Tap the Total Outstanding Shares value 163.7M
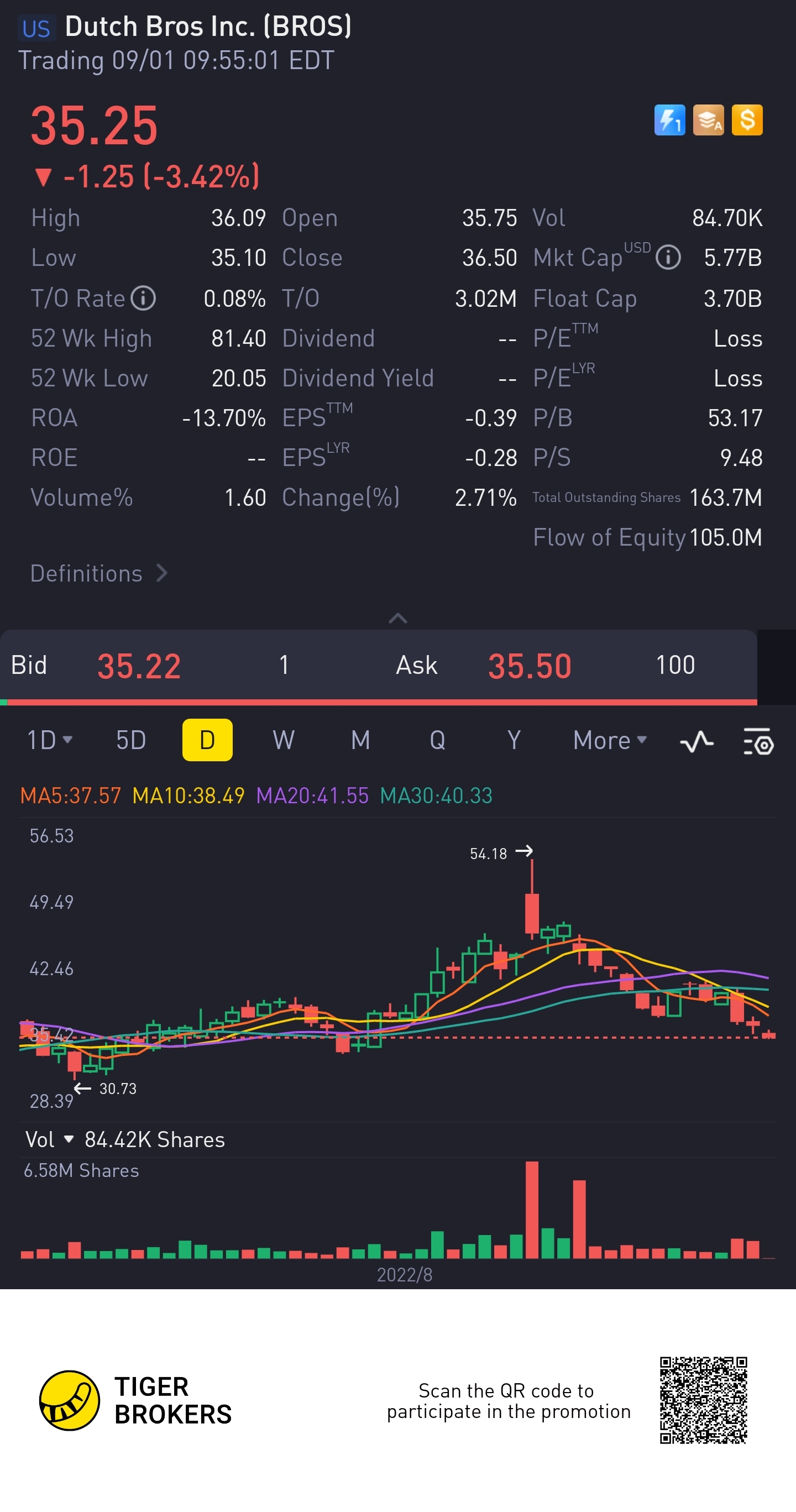The height and width of the screenshot is (1512, 796). (x=726, y=498)
